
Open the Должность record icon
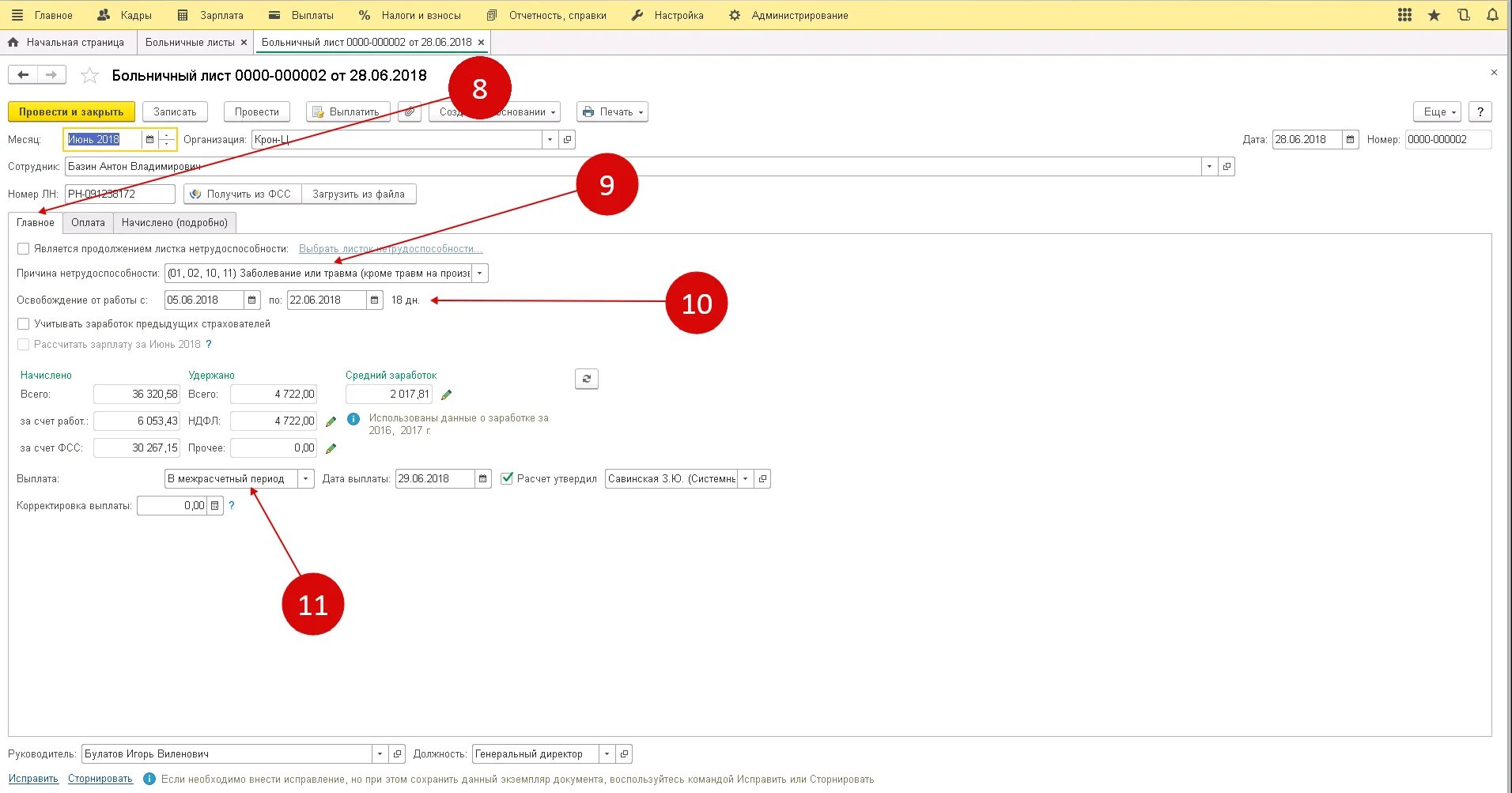click(623, 753)
